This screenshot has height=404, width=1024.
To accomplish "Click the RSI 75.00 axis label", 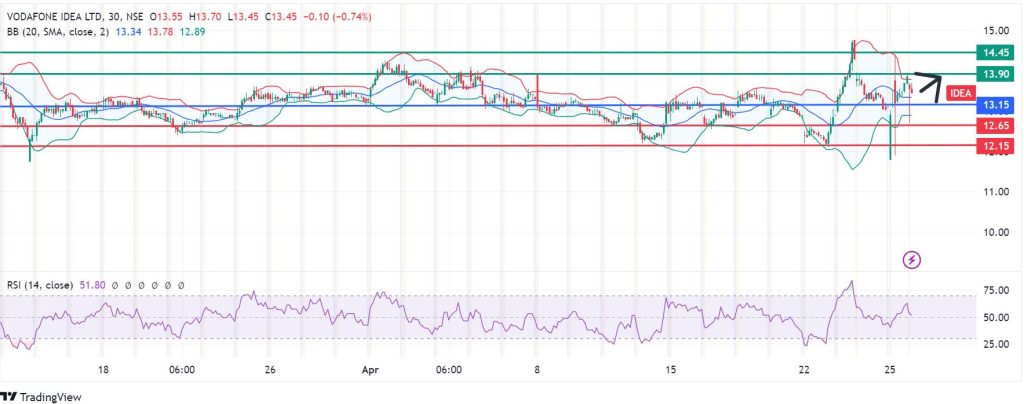I will click(x=995, y=290).
